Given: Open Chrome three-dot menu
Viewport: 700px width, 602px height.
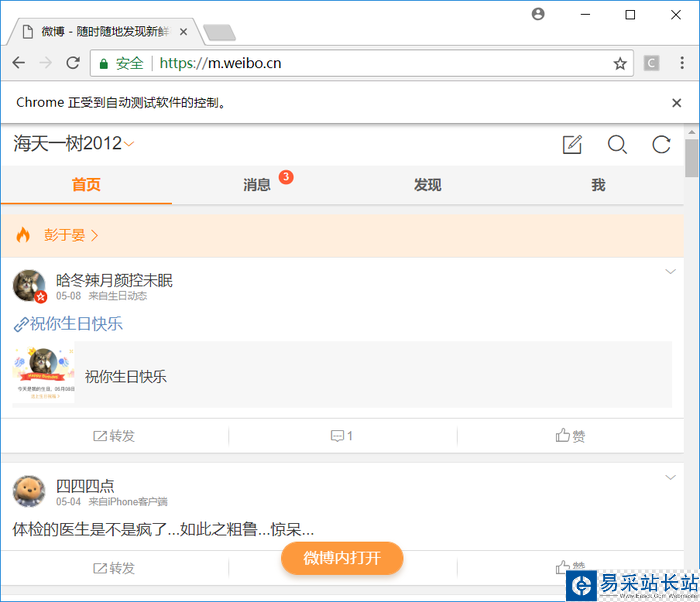Looking at the screenshot, I should (x=682, y=63).
